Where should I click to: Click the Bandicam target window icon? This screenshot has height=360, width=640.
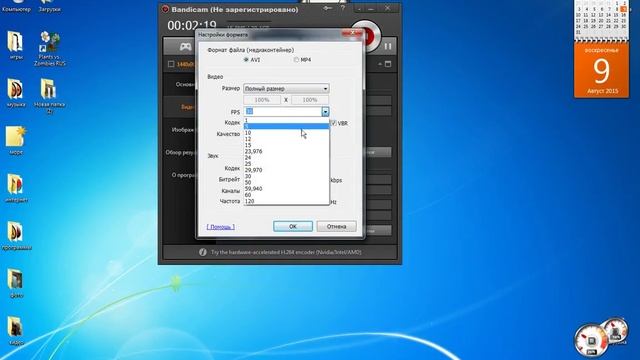388,64
